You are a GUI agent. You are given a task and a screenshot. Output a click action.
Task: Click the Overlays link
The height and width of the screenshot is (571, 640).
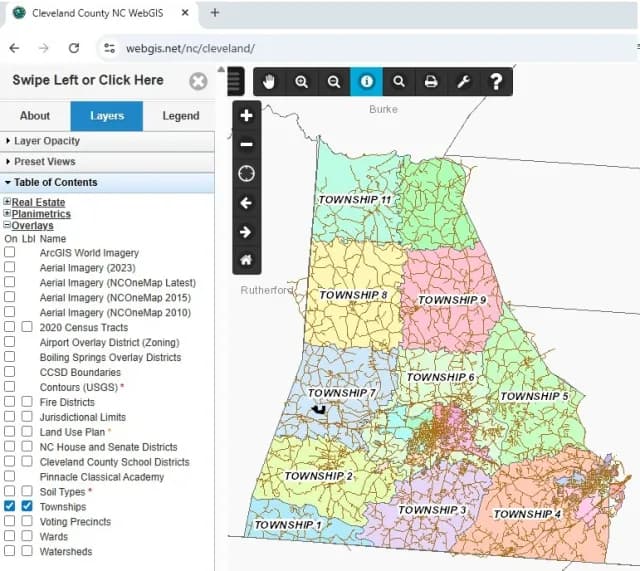(33, 225)
